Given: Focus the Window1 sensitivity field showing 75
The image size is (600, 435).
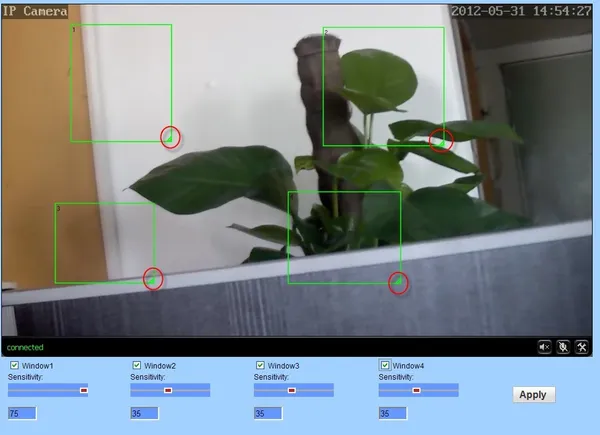Looking at the screenshot, I should [x=21, y=413].
